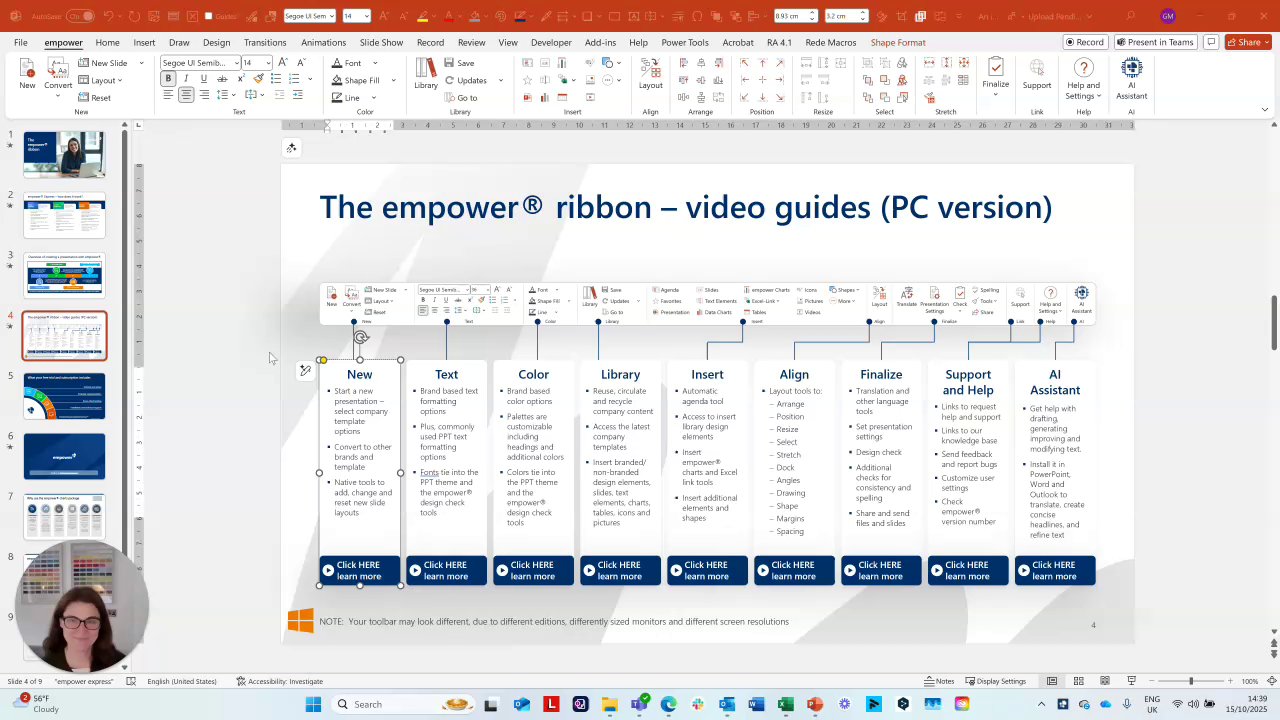Image resolution: width=1280 pixels, height=720 pixels.
Task: Open Notes pane from the status bar
Action: pyautogui.click(x=939, y=681)
